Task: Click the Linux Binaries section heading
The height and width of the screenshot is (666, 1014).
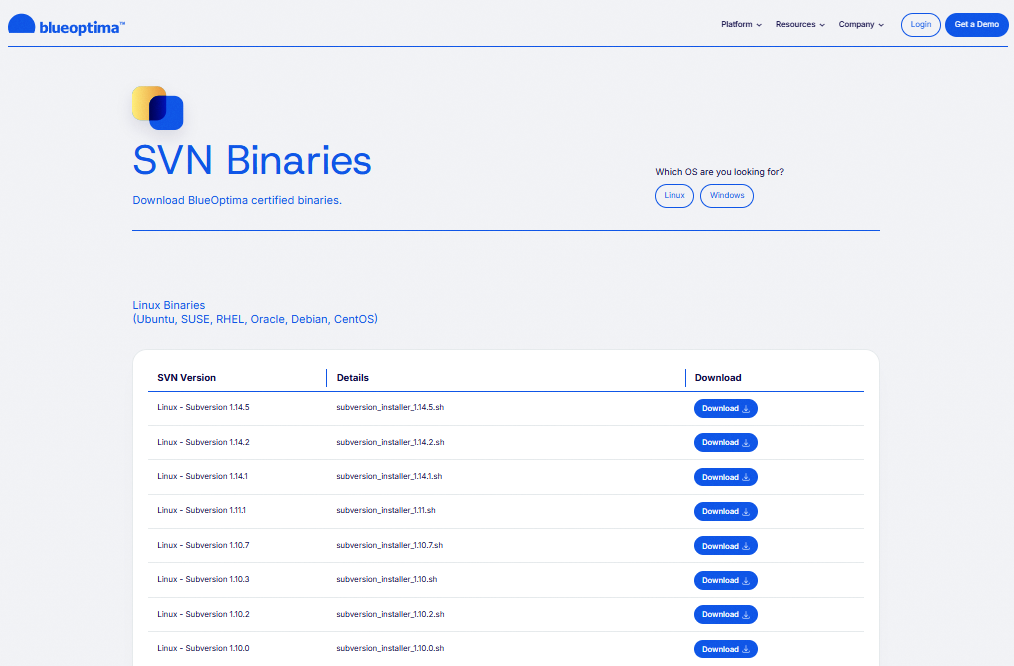Action: (169, 305)
